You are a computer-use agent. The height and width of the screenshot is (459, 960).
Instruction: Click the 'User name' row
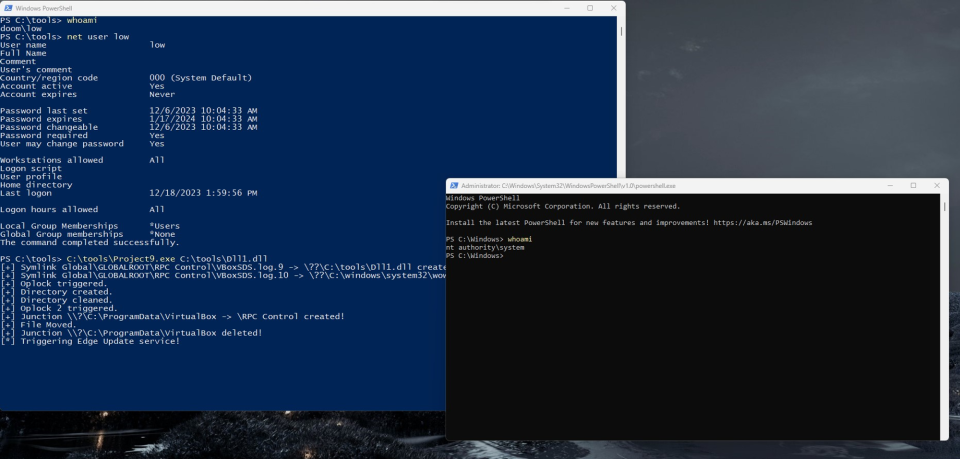(x=83, y=45)
